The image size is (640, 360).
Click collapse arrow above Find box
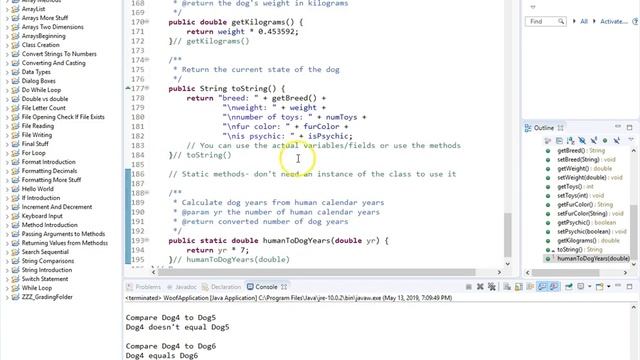click(x=533, y=7)
